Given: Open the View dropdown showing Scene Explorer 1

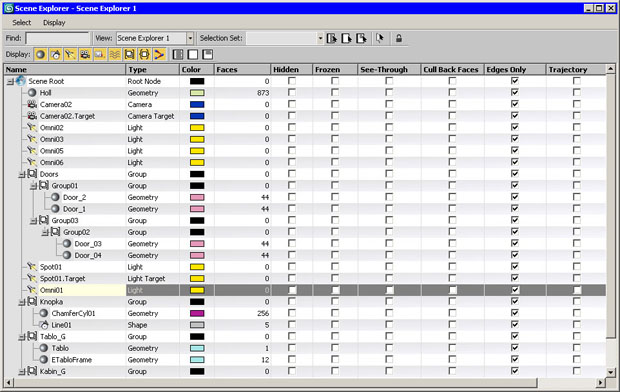Looking at the screenshot, I should pos(190,38).
